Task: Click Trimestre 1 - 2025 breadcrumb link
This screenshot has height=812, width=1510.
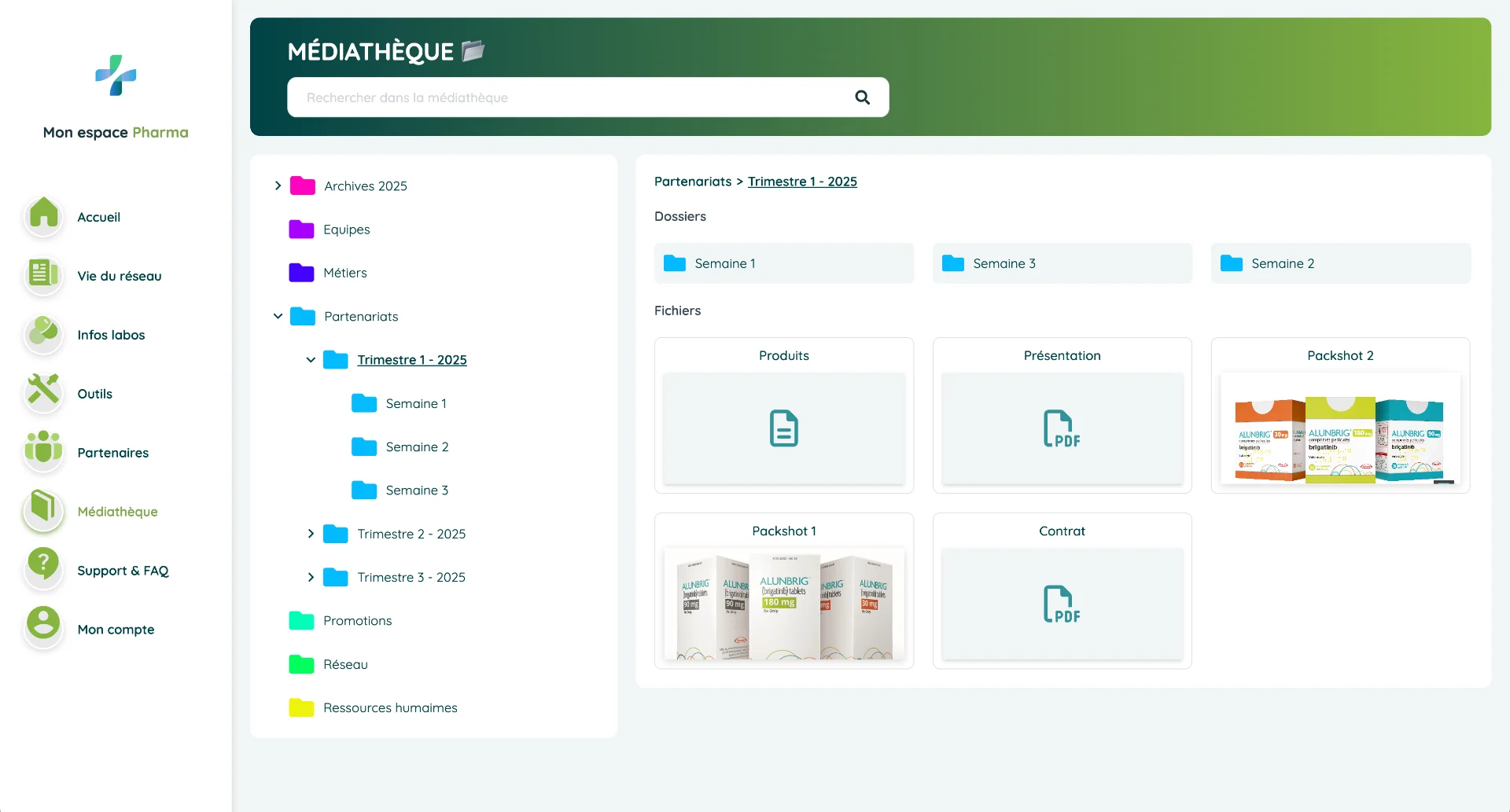Action: (802, 182)
